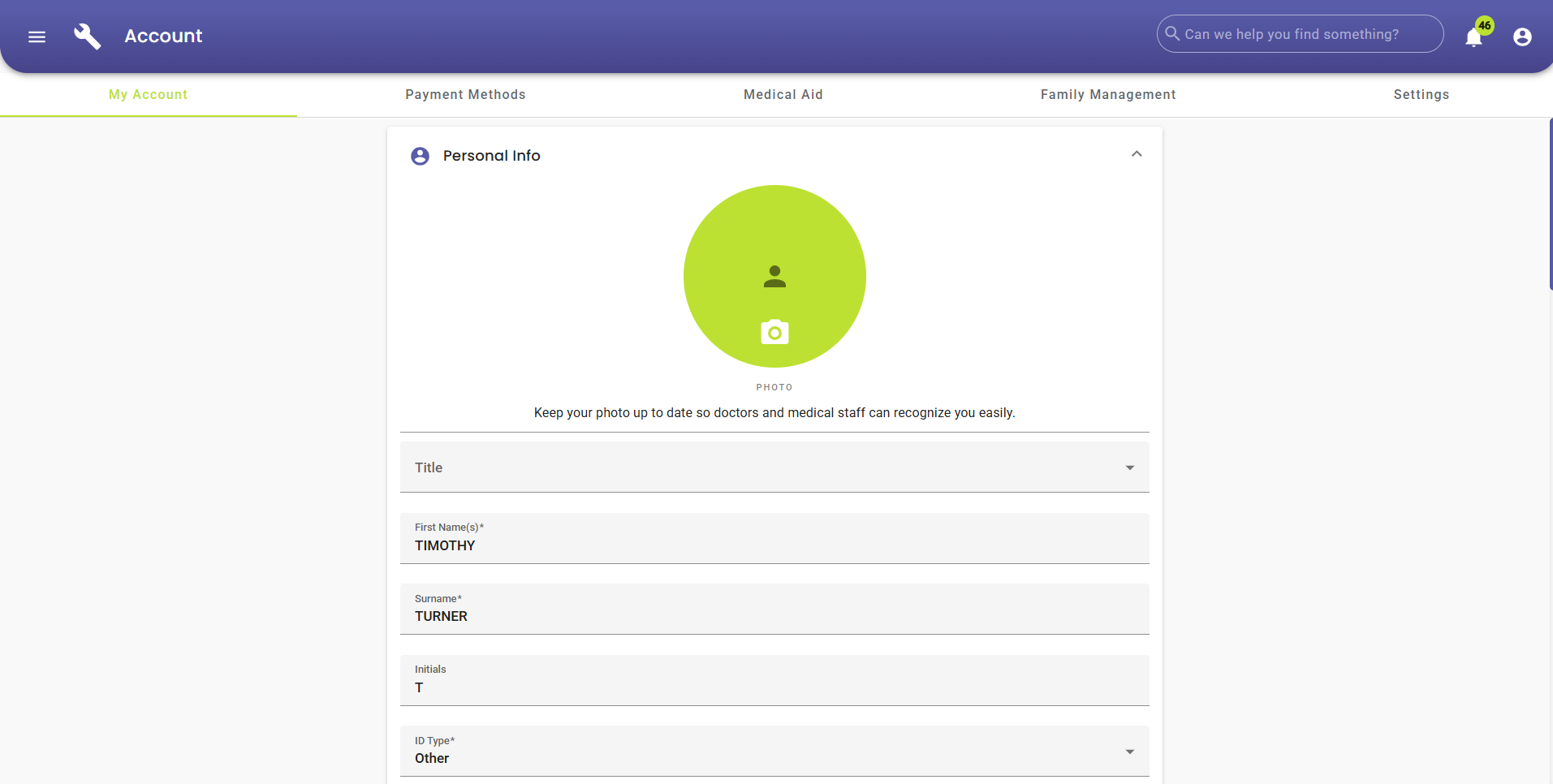Click the search box in the header

click(1300, 34)
